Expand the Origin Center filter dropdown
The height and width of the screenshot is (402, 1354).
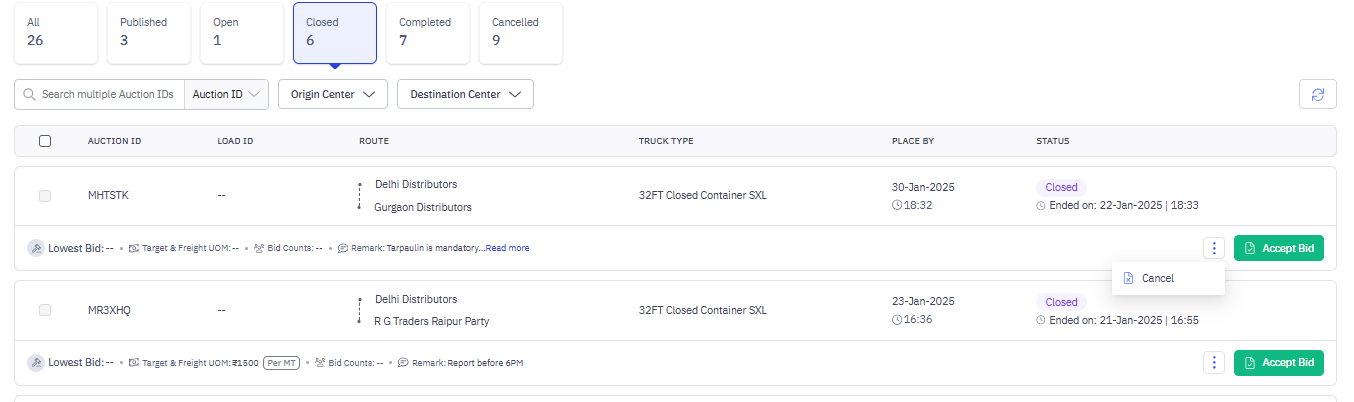332,94
